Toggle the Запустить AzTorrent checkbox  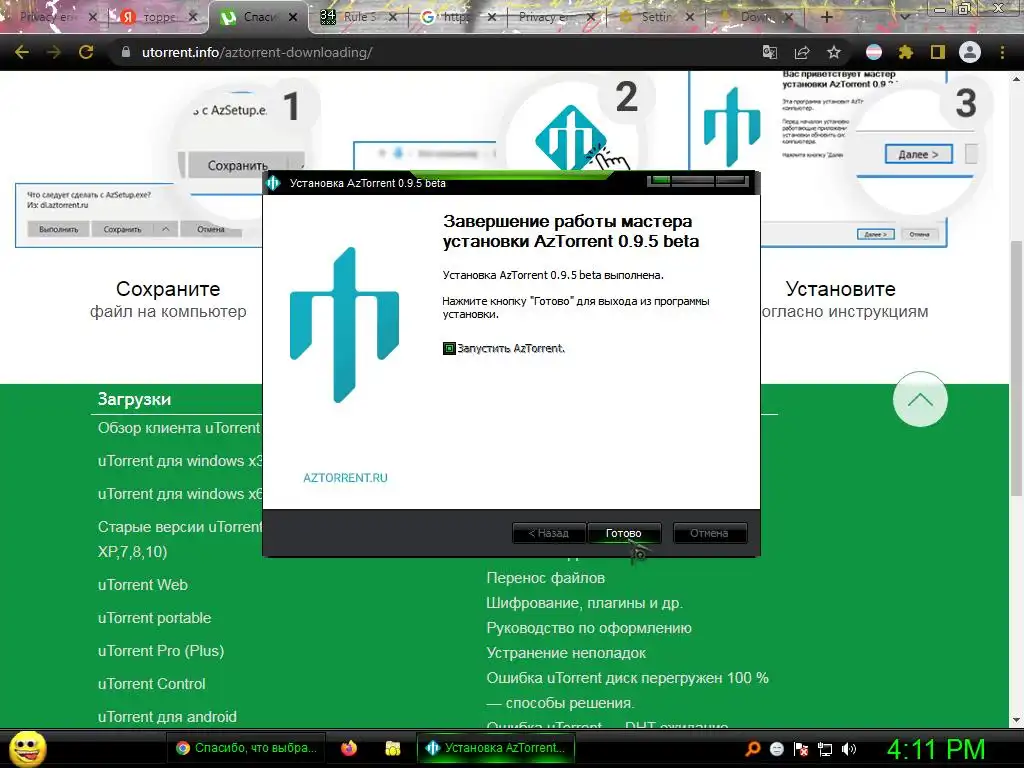click(449, 348)
